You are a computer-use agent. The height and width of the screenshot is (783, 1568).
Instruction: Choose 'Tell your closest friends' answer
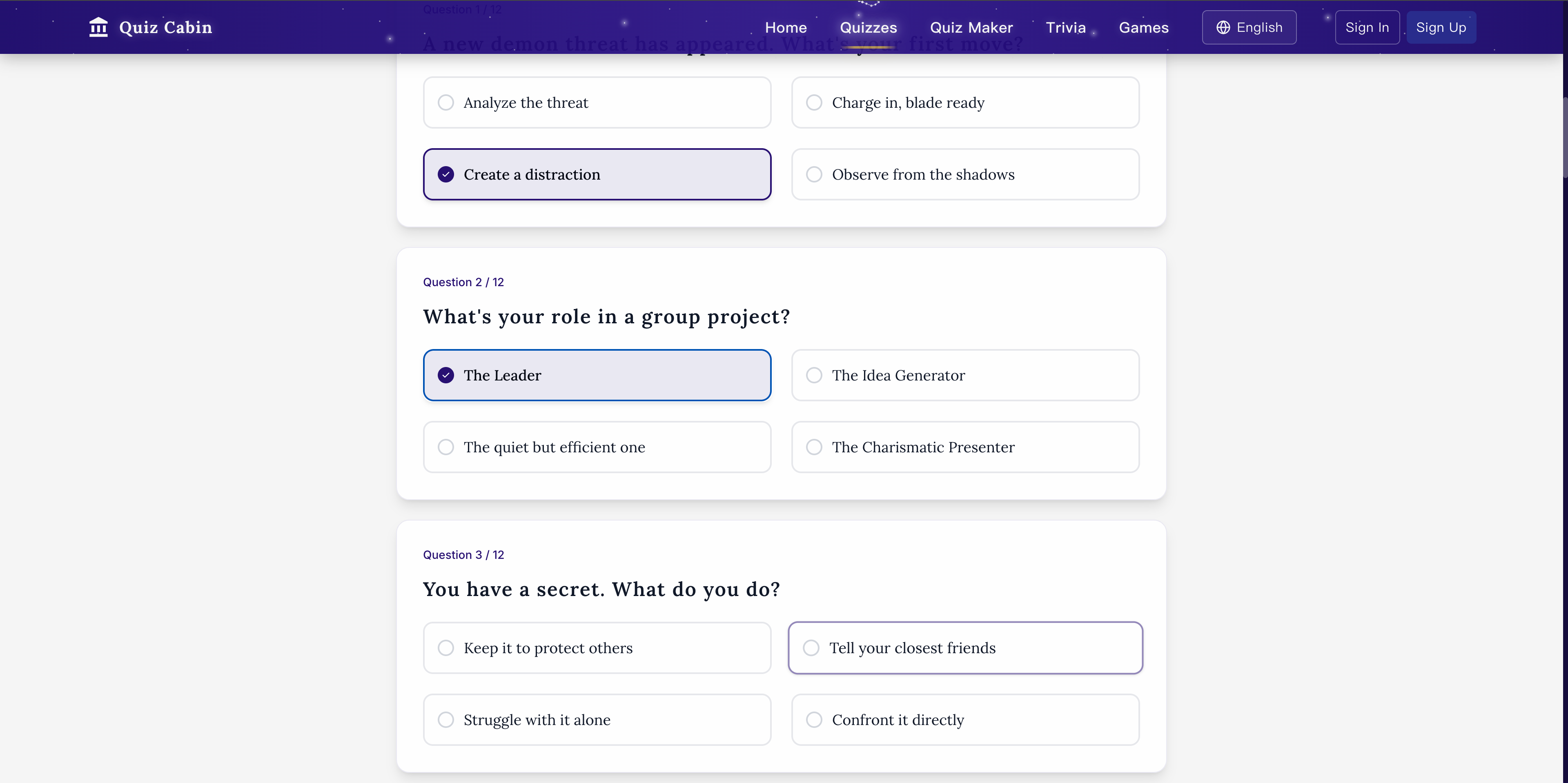click(x=965, y=647)
